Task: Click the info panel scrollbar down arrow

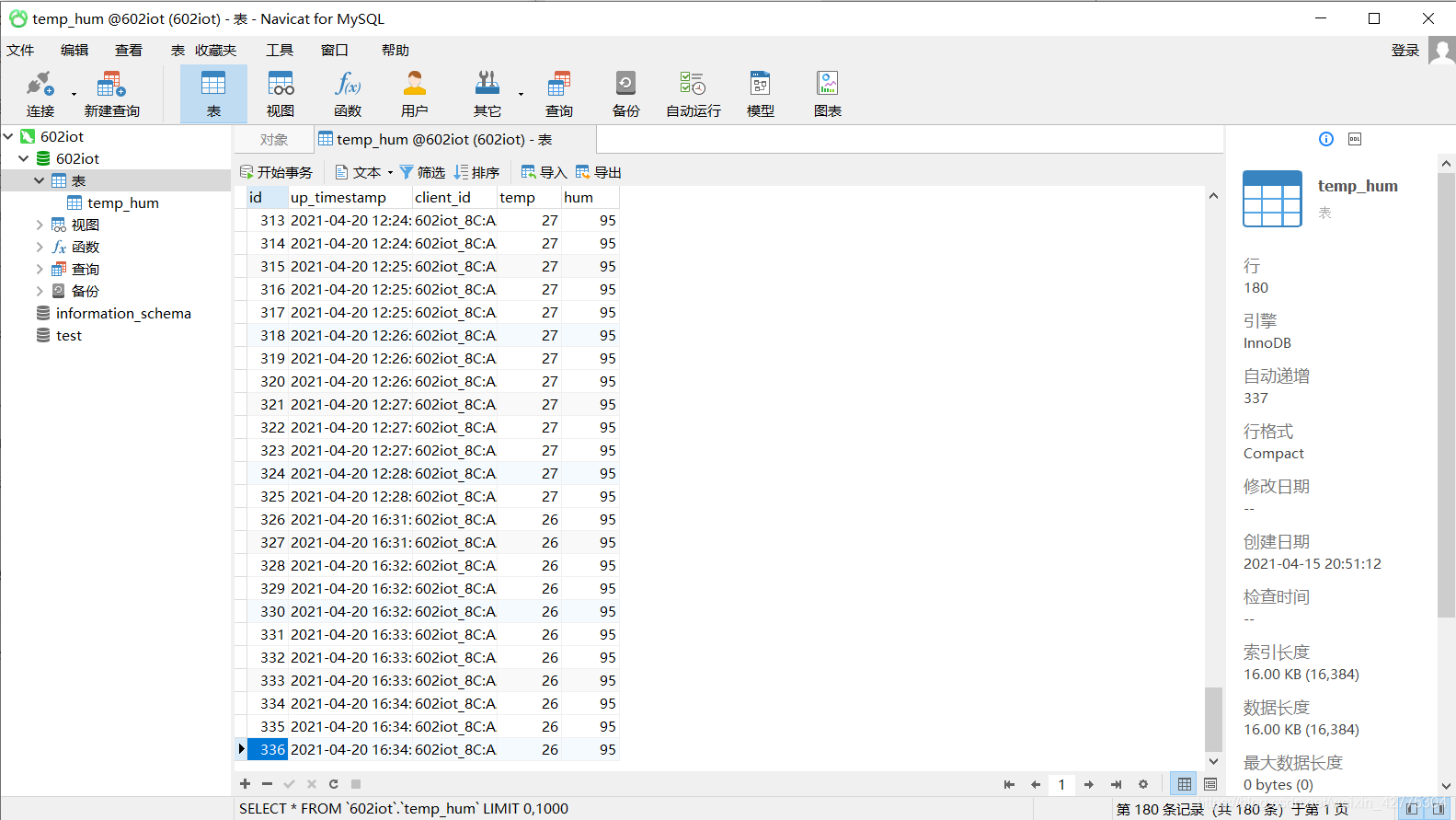Action: point(1446,786)
